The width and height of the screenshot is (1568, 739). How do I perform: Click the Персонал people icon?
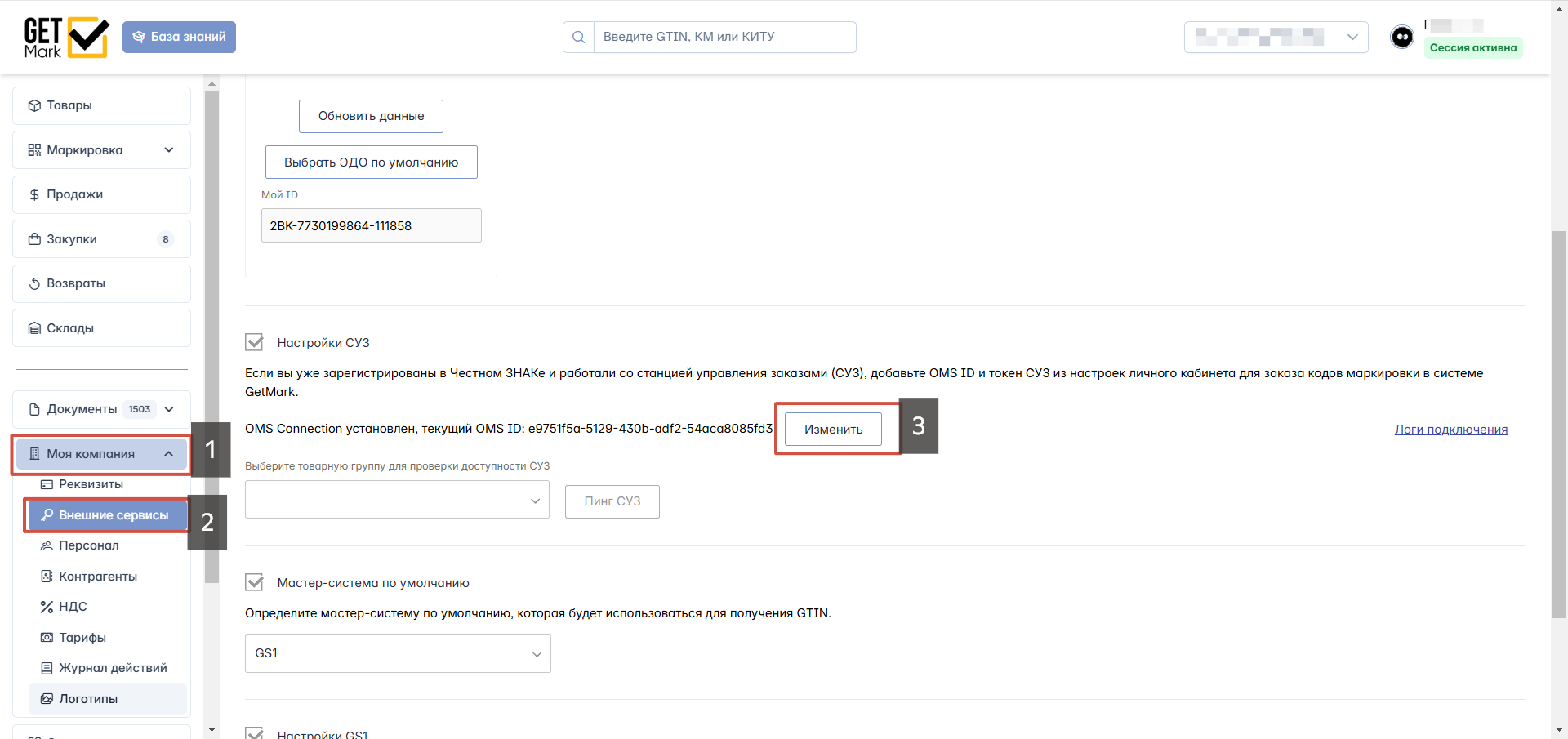tap(47, 545)
